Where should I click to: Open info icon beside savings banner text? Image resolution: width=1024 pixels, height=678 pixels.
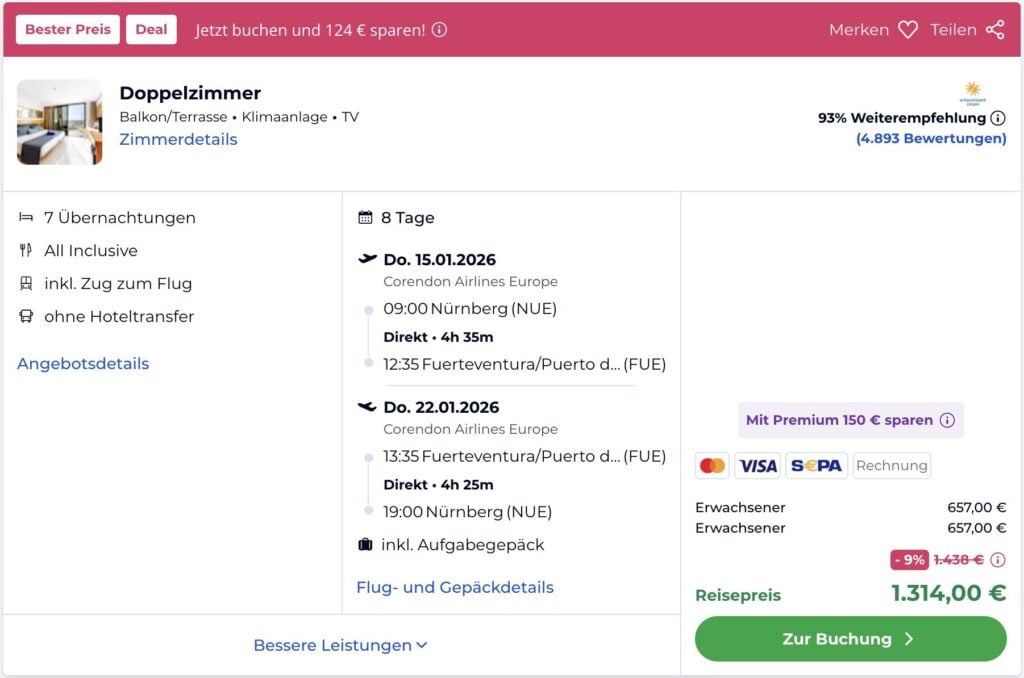[439, 30]
